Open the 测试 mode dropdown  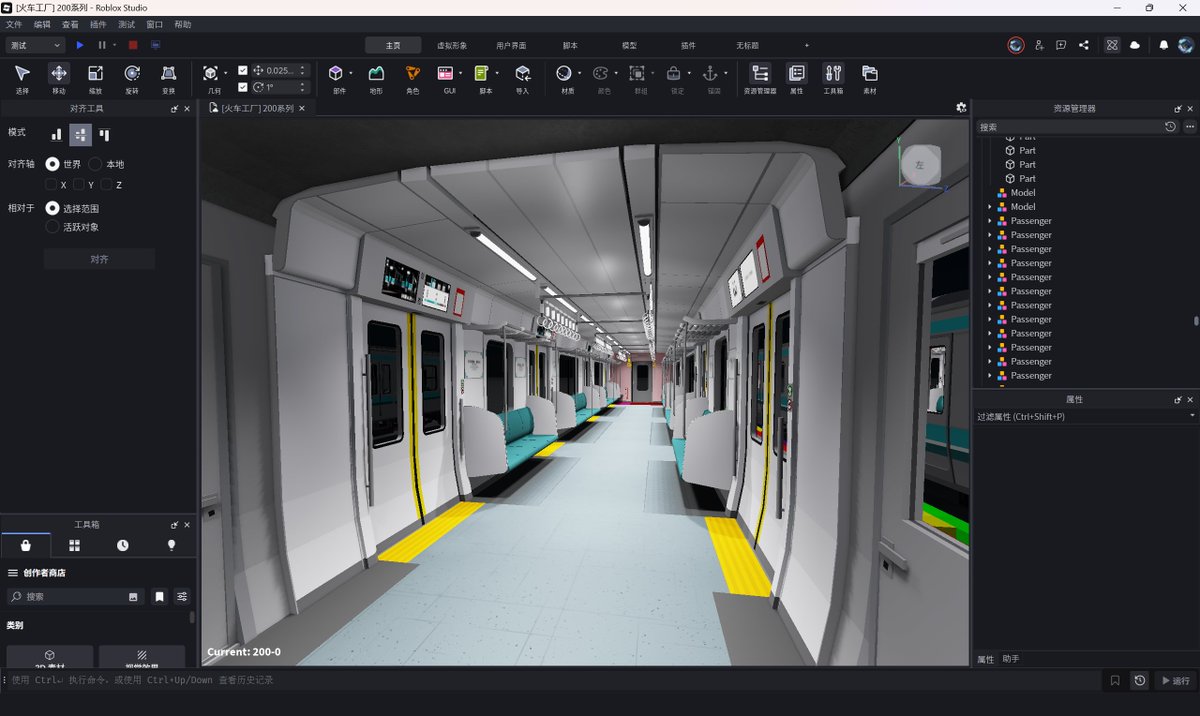coord(35,45)
